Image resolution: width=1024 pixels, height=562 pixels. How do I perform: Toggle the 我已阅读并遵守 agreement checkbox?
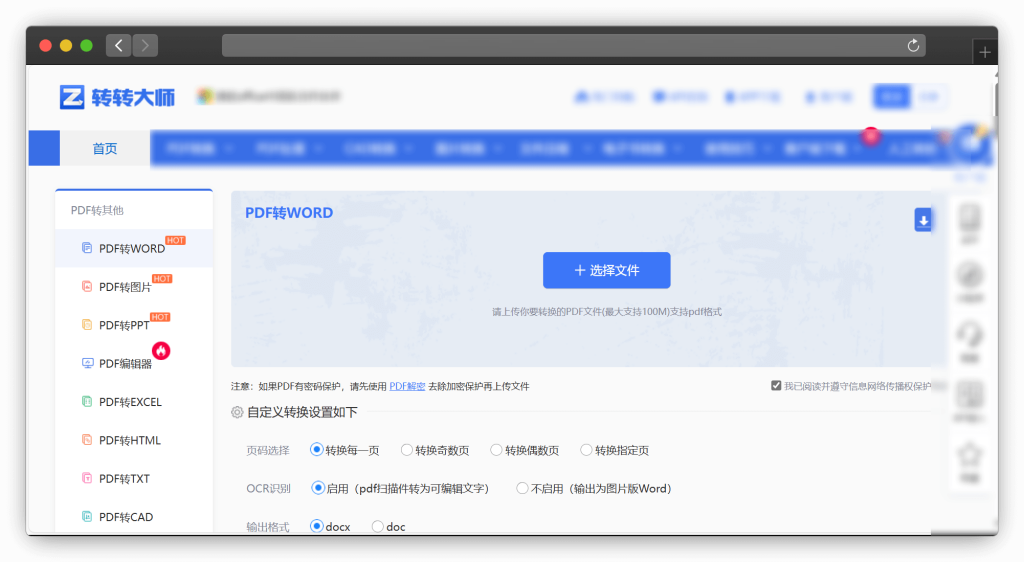pos(776,386)
